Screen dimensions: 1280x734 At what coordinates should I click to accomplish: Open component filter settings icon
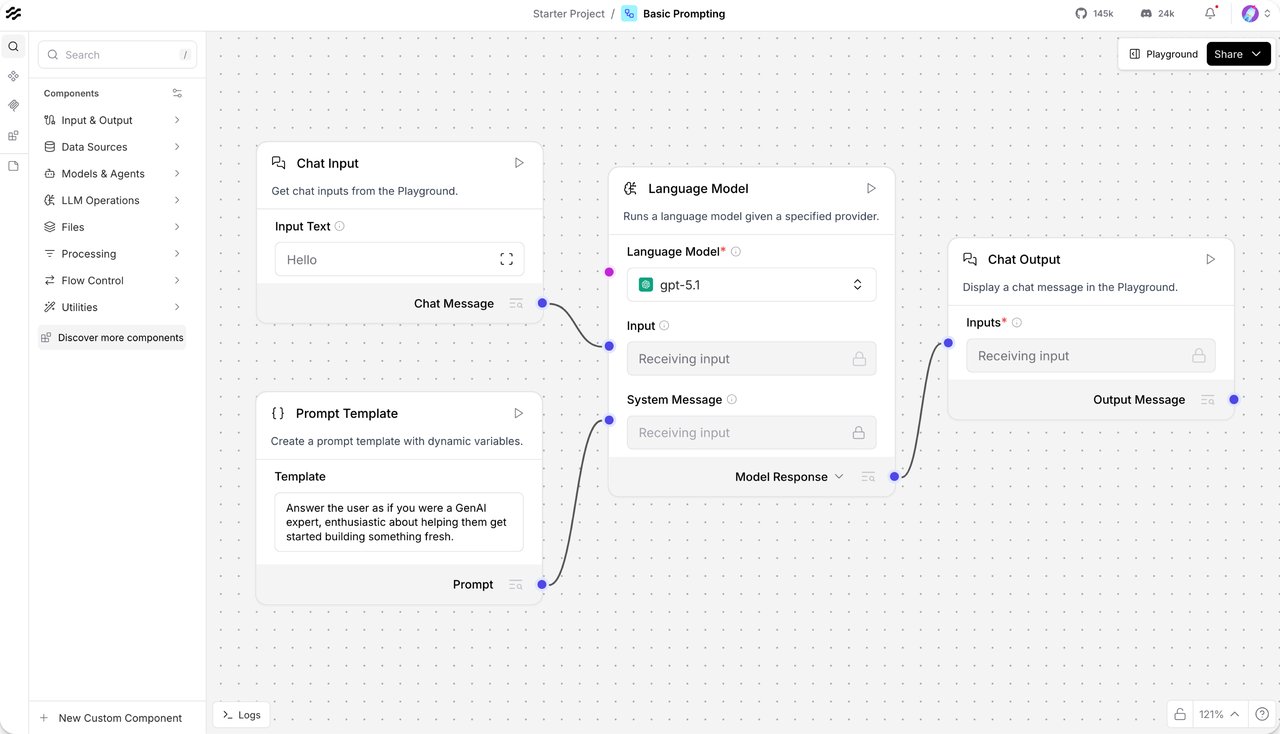tap(177, 93)
